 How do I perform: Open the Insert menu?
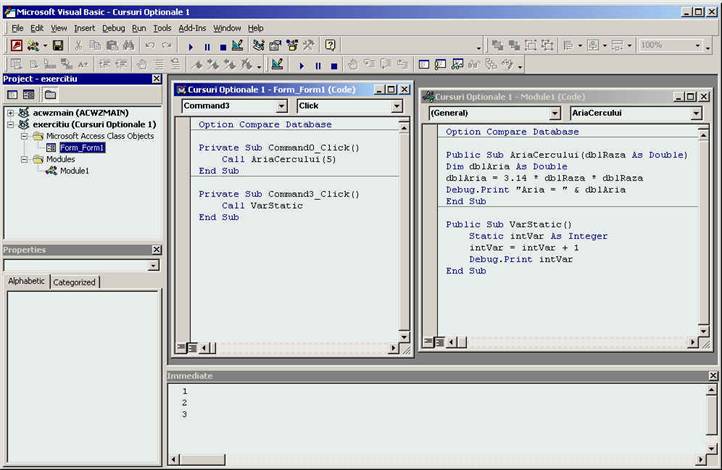click(x=84, y=28)
